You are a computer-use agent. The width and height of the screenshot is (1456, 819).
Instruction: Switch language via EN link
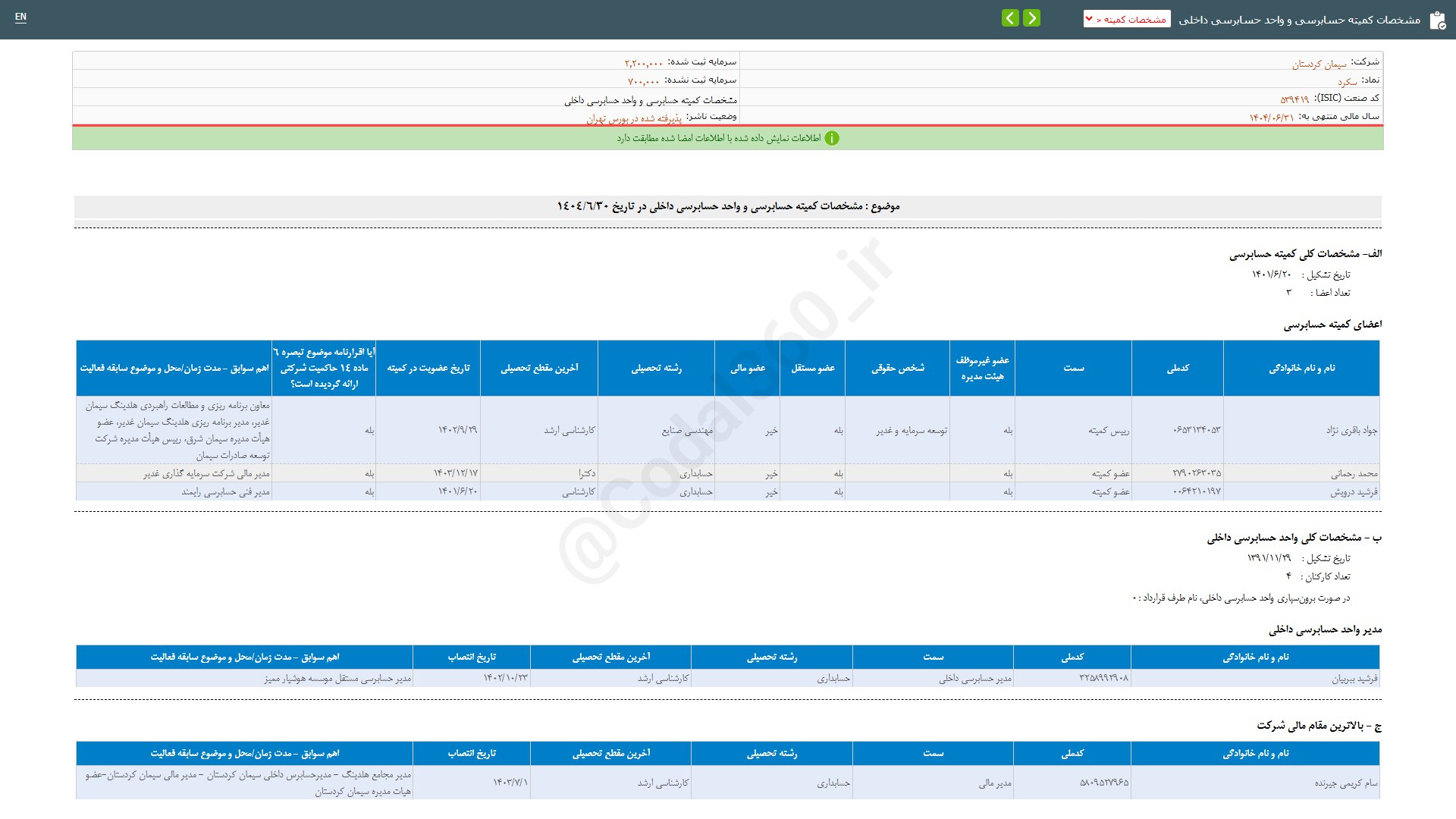click(x=20, y=17)
